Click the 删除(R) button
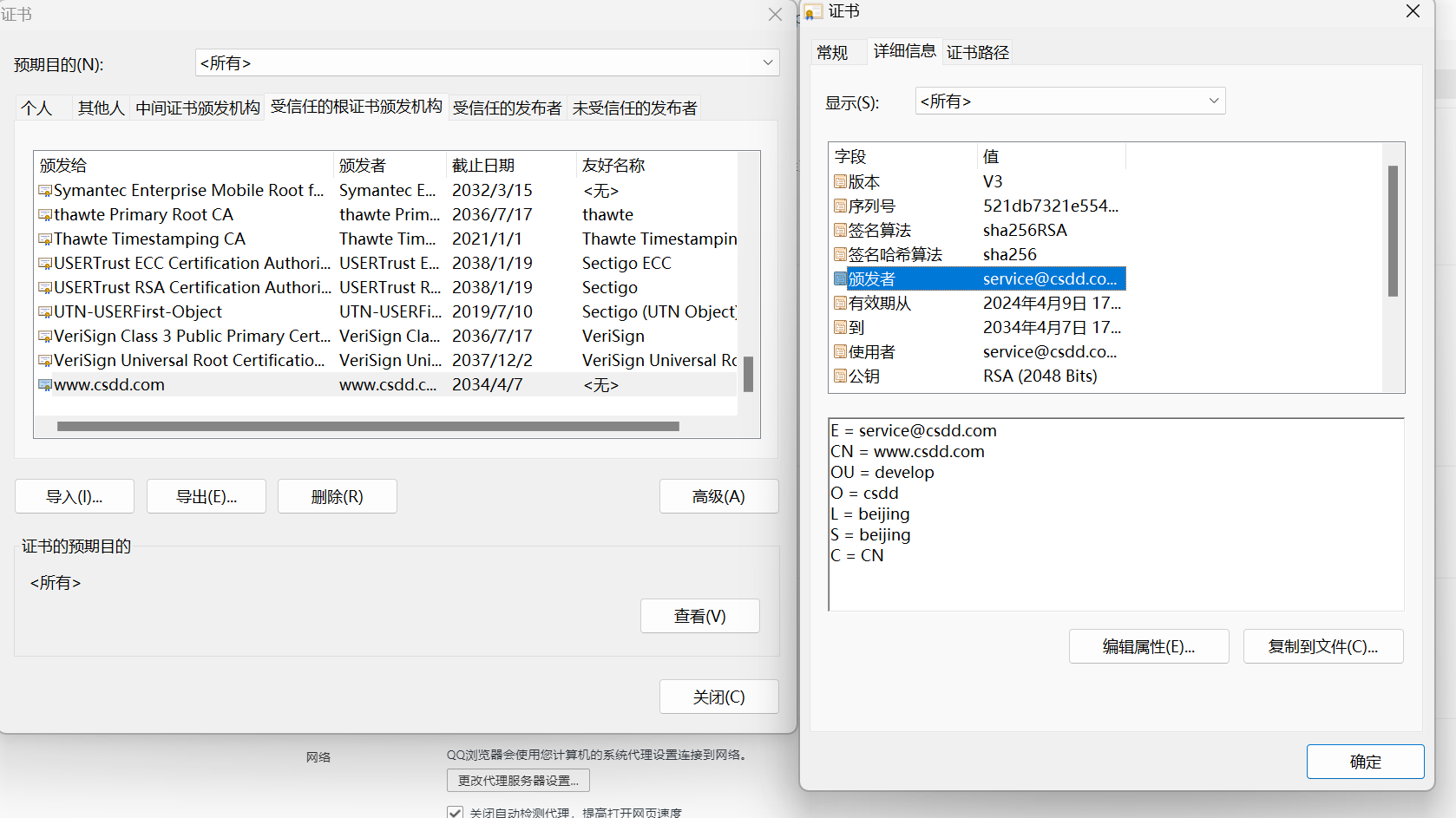 pyautogui.click(x=338, y=496)
